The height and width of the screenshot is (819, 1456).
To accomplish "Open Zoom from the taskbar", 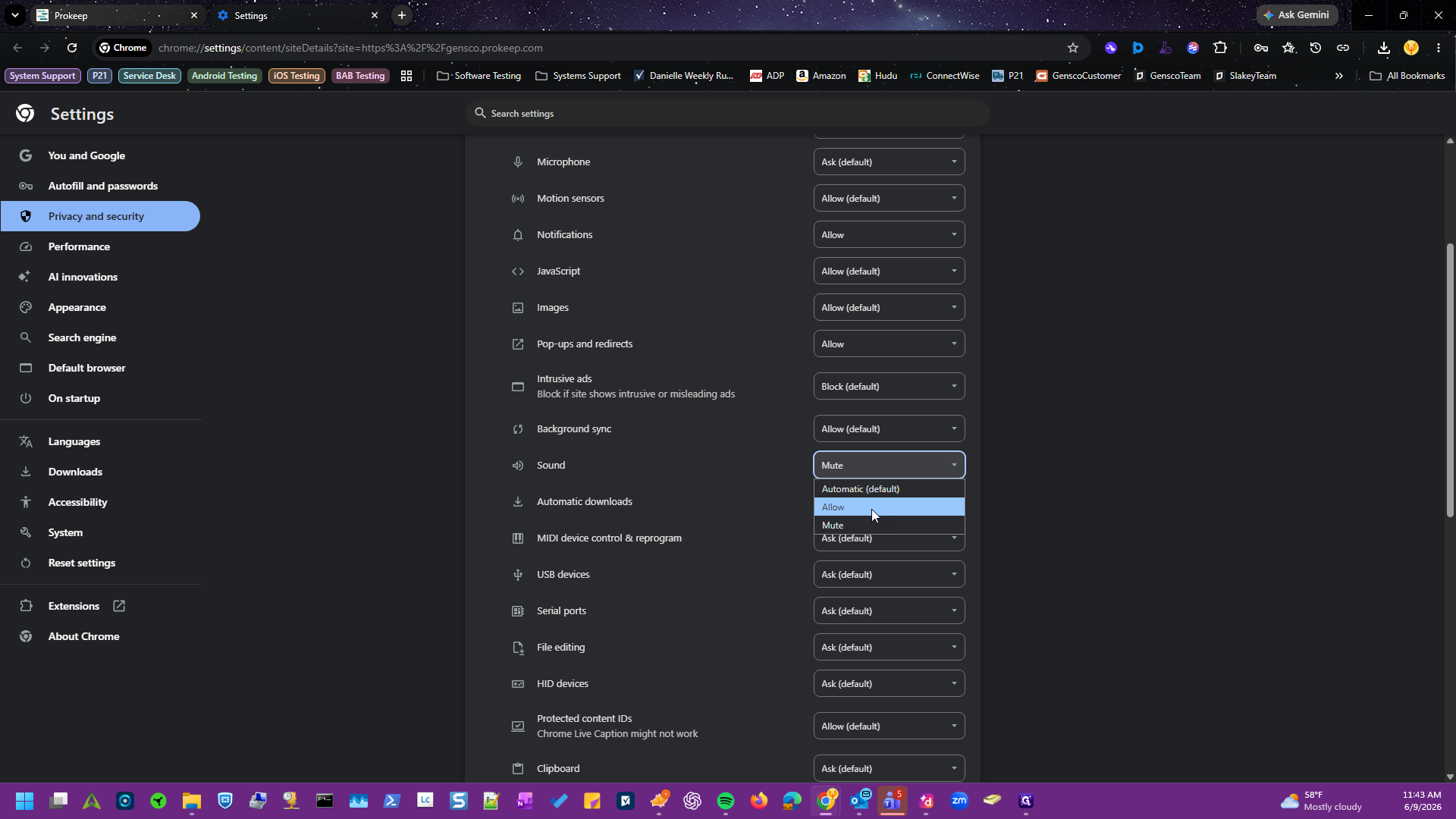I will coord(959,801).
